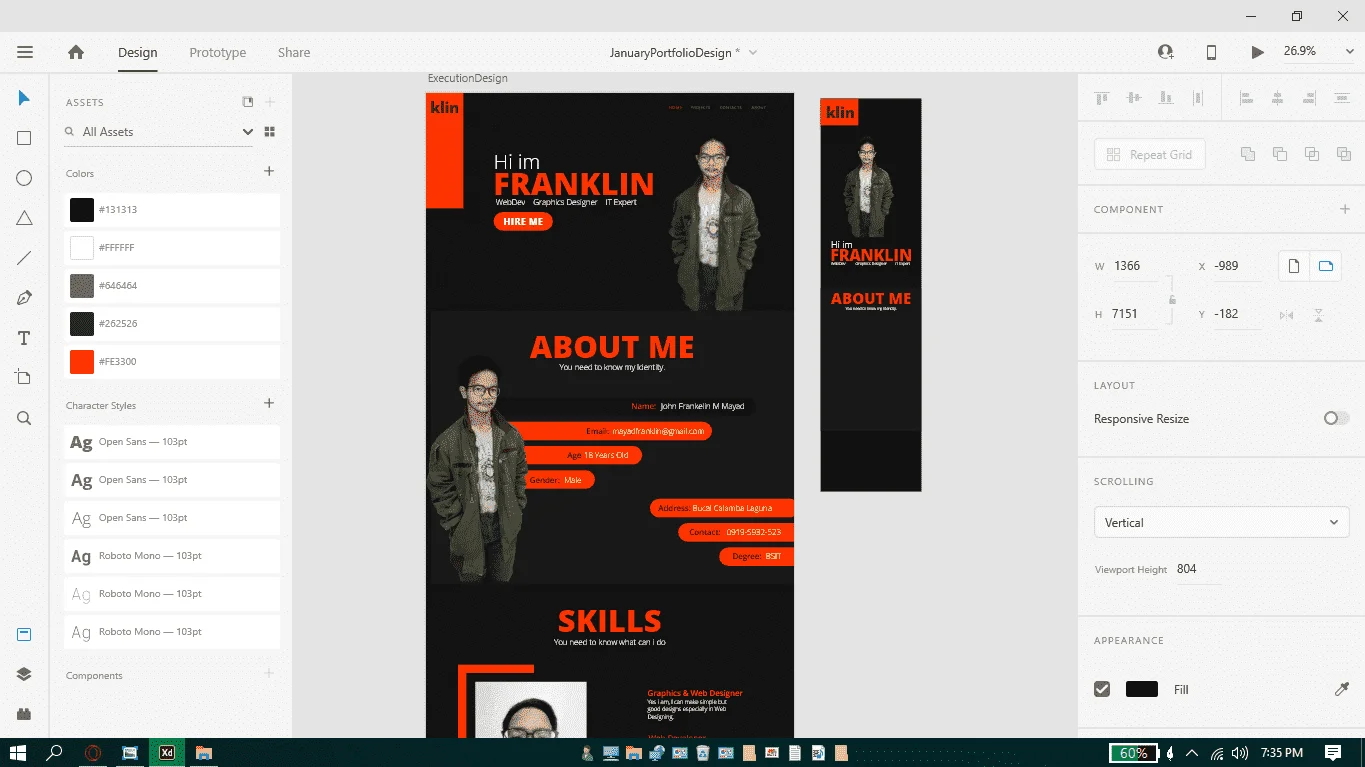Switch to the Design tab
The width and height of the screenshot is (1365, 767).
point(137,52)
